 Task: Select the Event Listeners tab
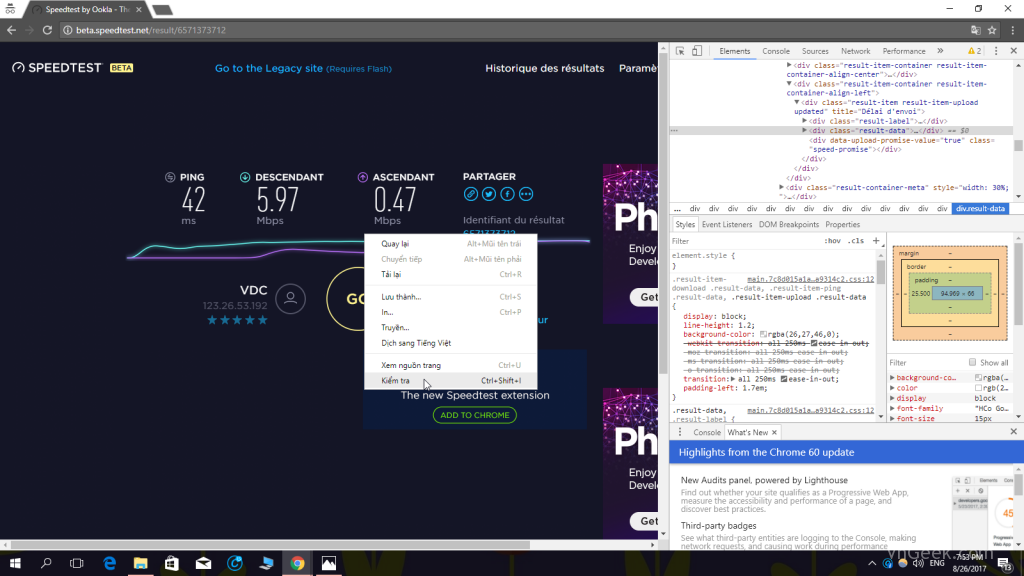[x=727, y=225]
